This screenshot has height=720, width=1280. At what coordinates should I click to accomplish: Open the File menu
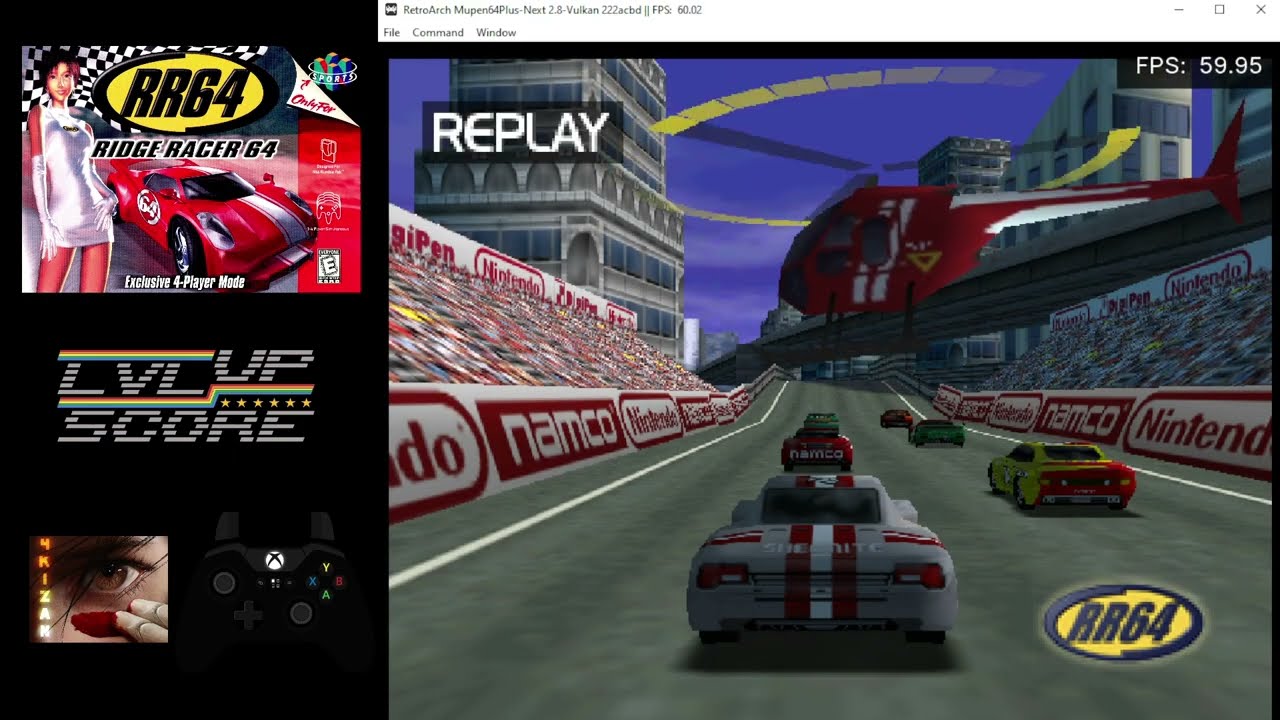tap(391, 33)
